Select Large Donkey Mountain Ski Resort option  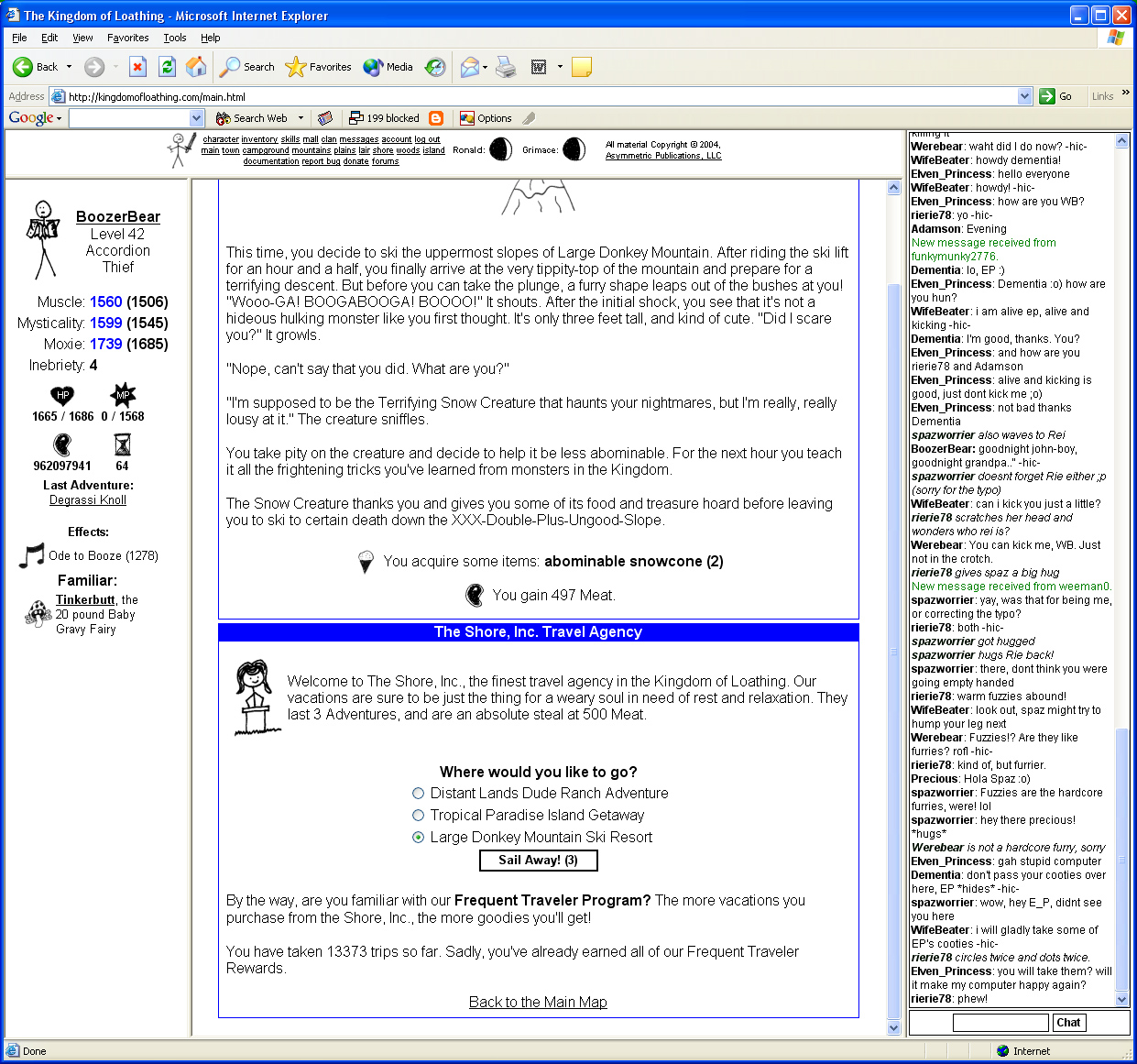pos(419,838)
